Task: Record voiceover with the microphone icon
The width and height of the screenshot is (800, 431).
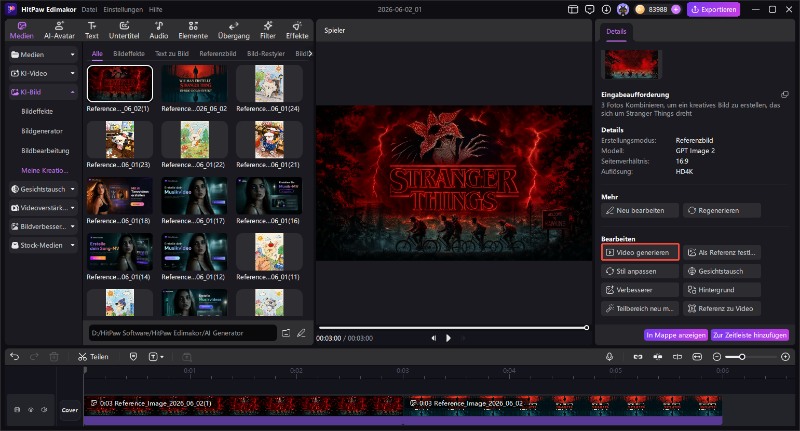Action: (609, 357)
